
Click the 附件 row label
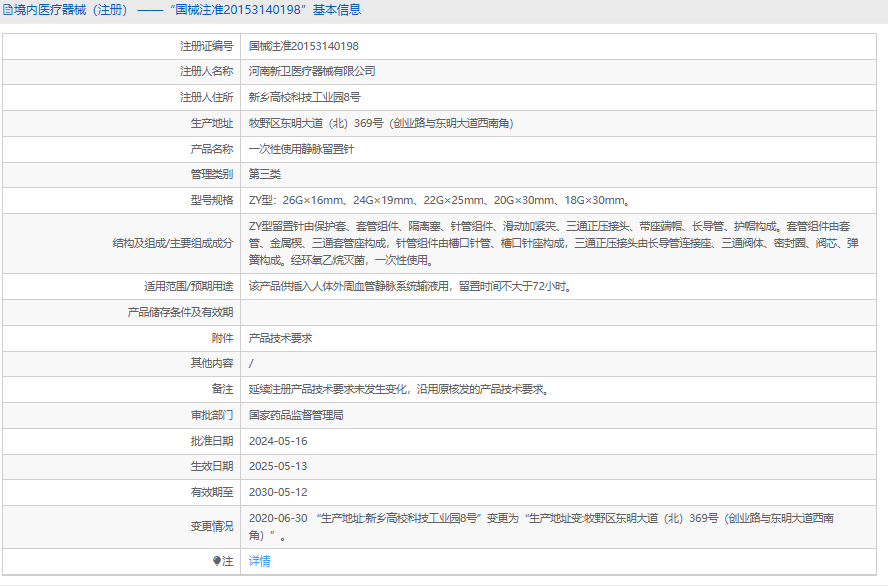pos(223,339)
